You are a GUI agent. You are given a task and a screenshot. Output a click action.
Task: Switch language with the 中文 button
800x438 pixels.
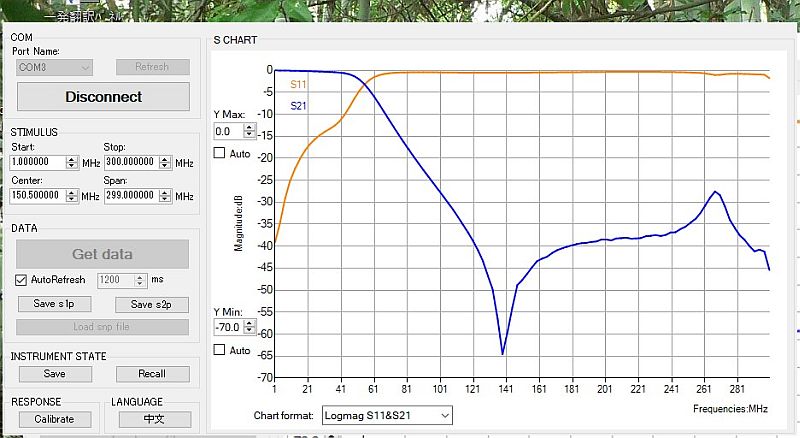point(154,419)
